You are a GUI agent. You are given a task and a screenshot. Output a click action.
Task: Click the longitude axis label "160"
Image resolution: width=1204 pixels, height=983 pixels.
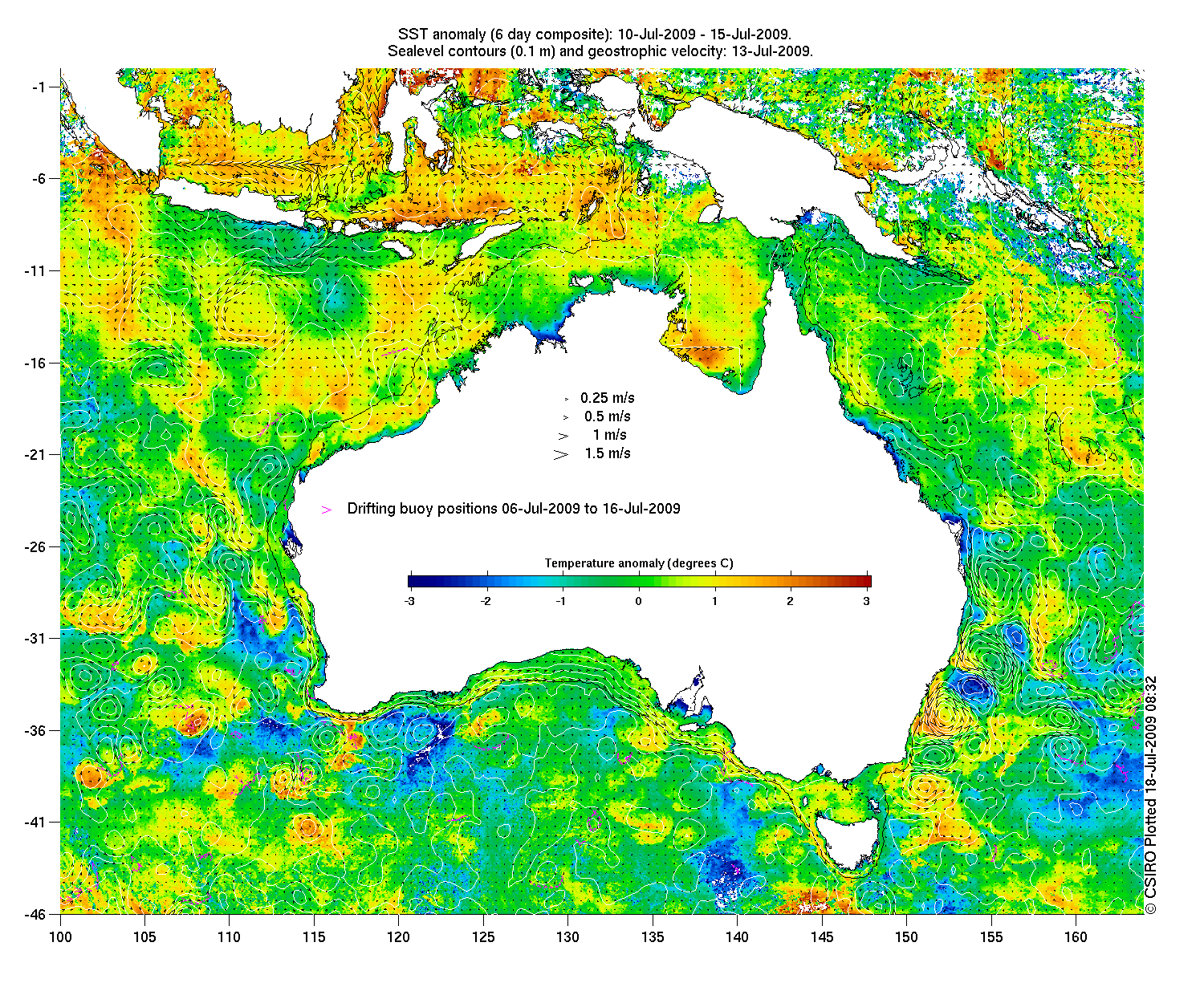click(x=1076, y=937)
